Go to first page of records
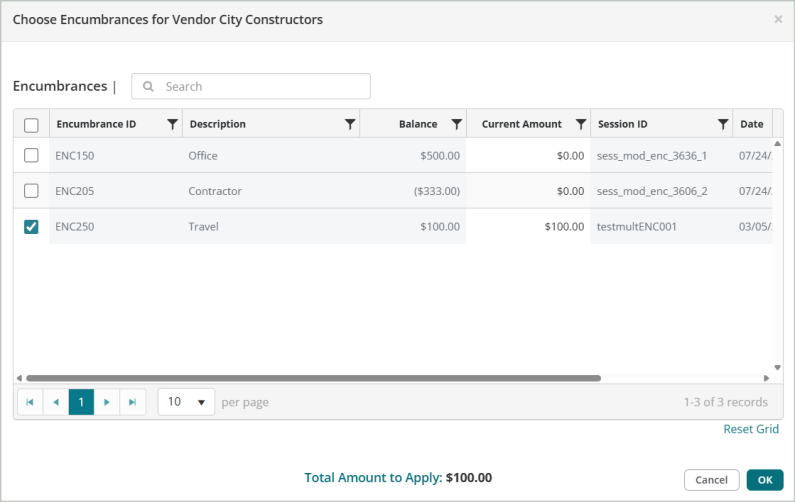 [x=30, y=402]
